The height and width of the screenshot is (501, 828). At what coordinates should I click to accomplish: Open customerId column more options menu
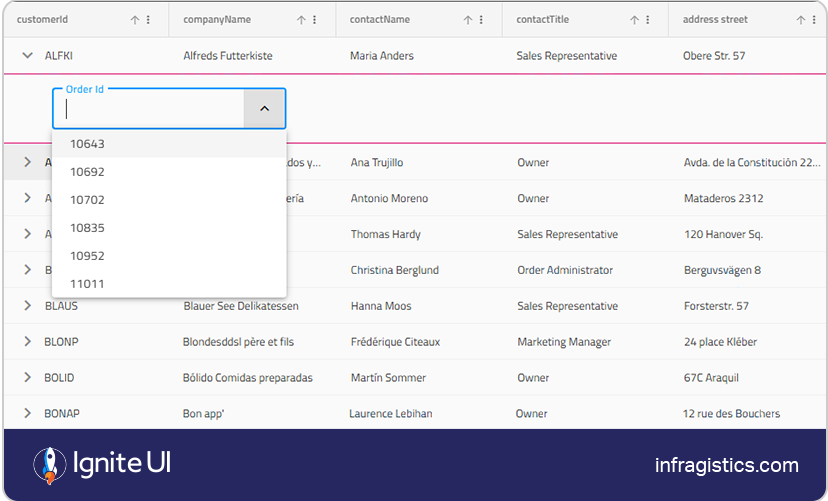[149, 20]
